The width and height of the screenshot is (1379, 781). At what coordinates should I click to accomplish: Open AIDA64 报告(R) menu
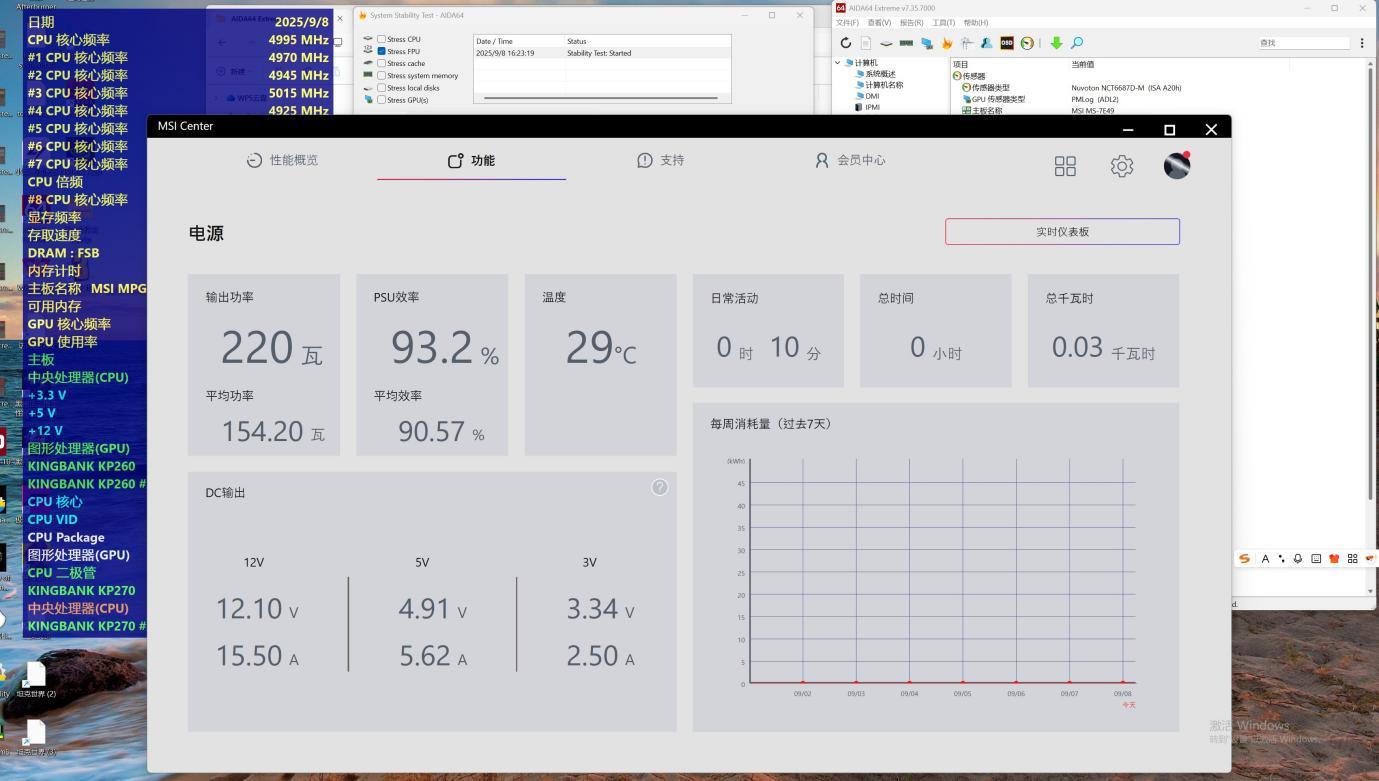(x=912, y=23)
